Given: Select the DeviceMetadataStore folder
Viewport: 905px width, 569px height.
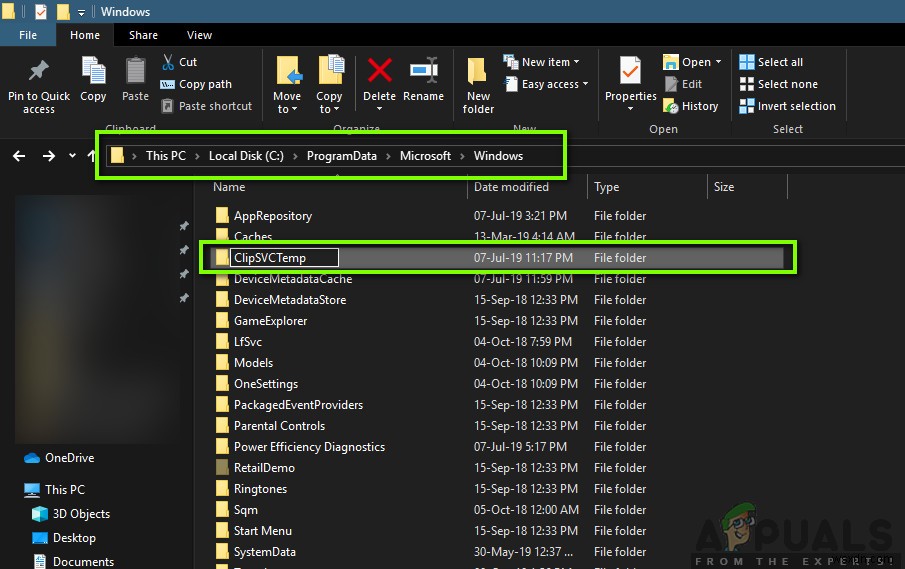Looking at the screenshot, I should tap(290, 300).
